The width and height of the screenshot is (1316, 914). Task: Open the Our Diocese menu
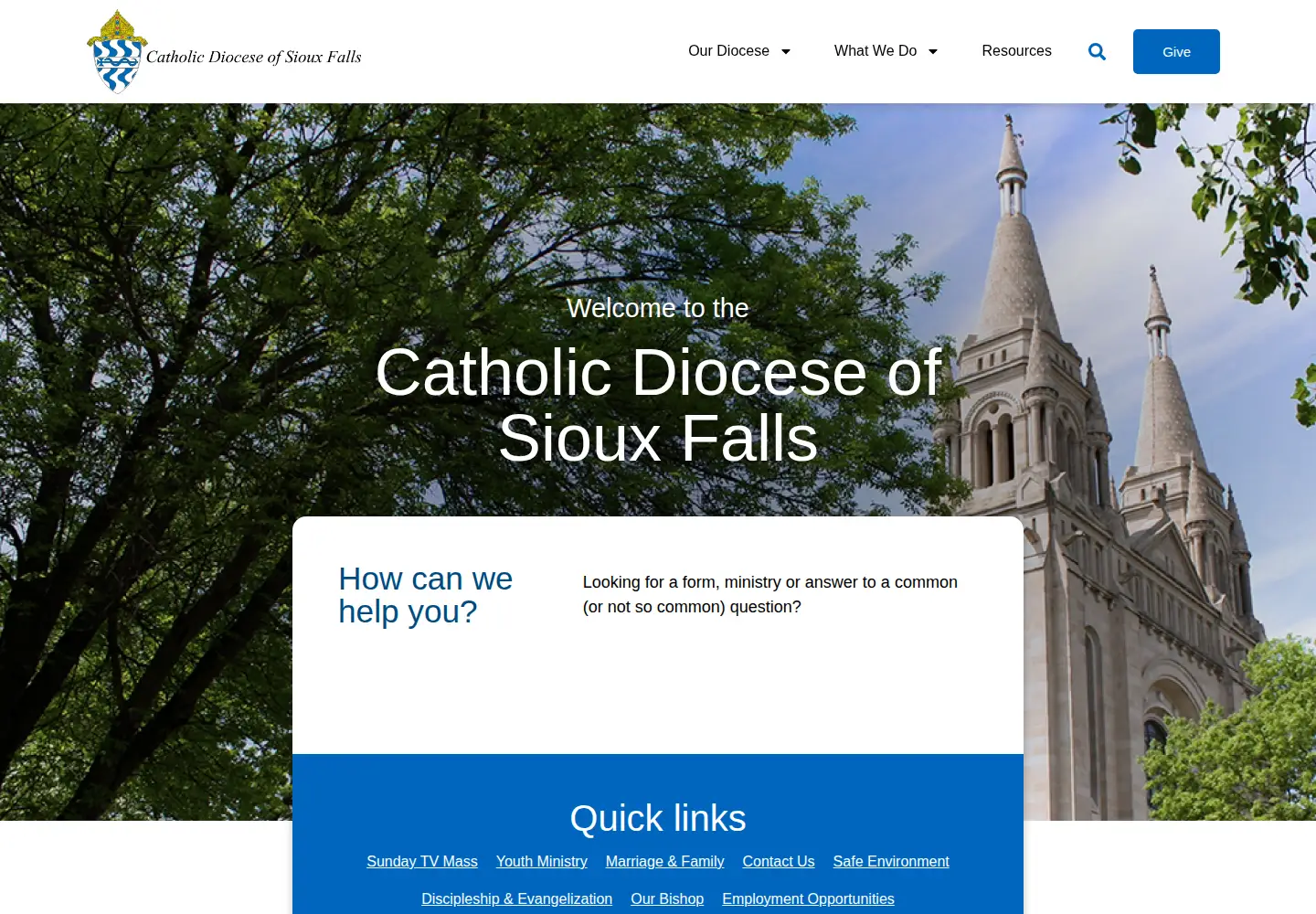coord(728,51)
